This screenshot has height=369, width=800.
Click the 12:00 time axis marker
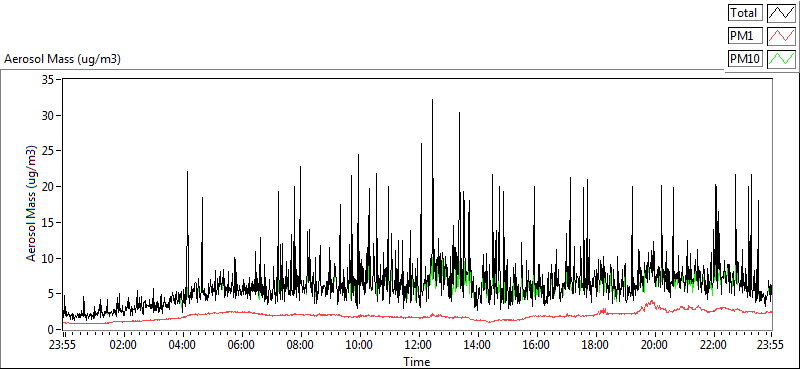(x=418, y=344)
